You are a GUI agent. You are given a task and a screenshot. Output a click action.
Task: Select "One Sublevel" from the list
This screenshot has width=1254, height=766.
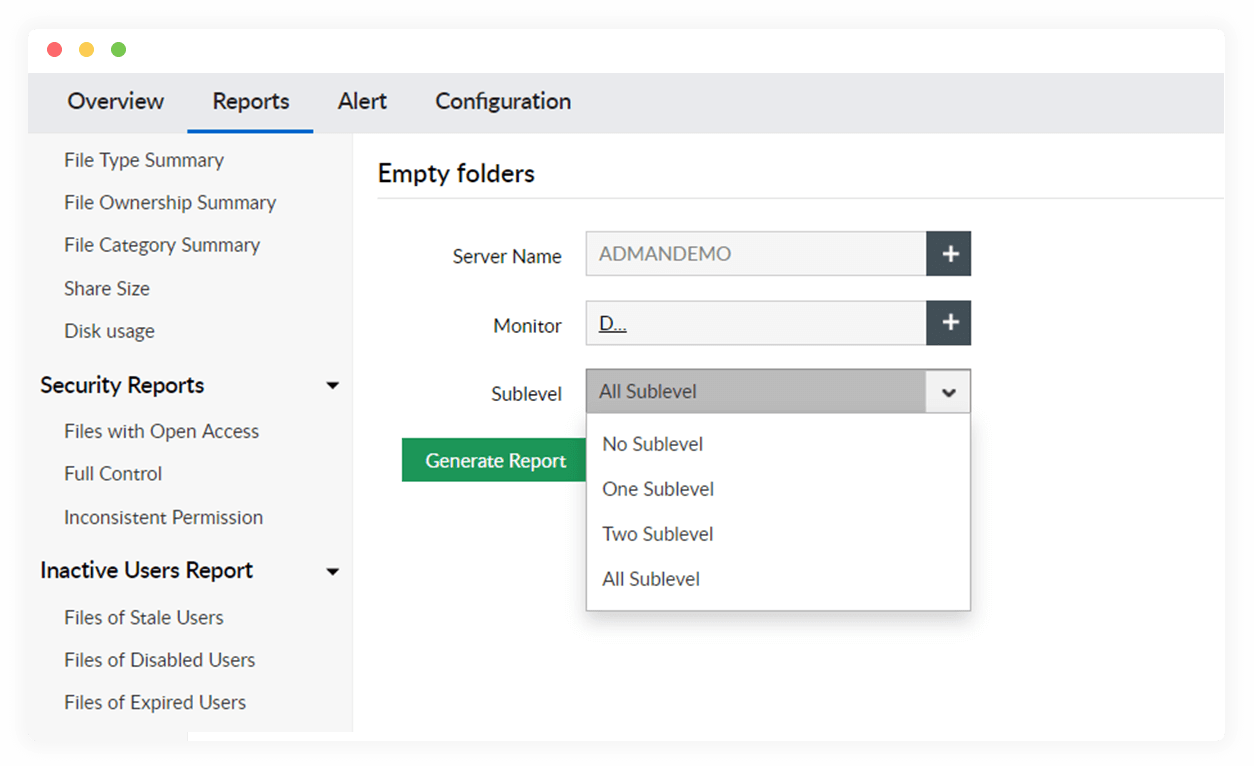pos(657,489)
